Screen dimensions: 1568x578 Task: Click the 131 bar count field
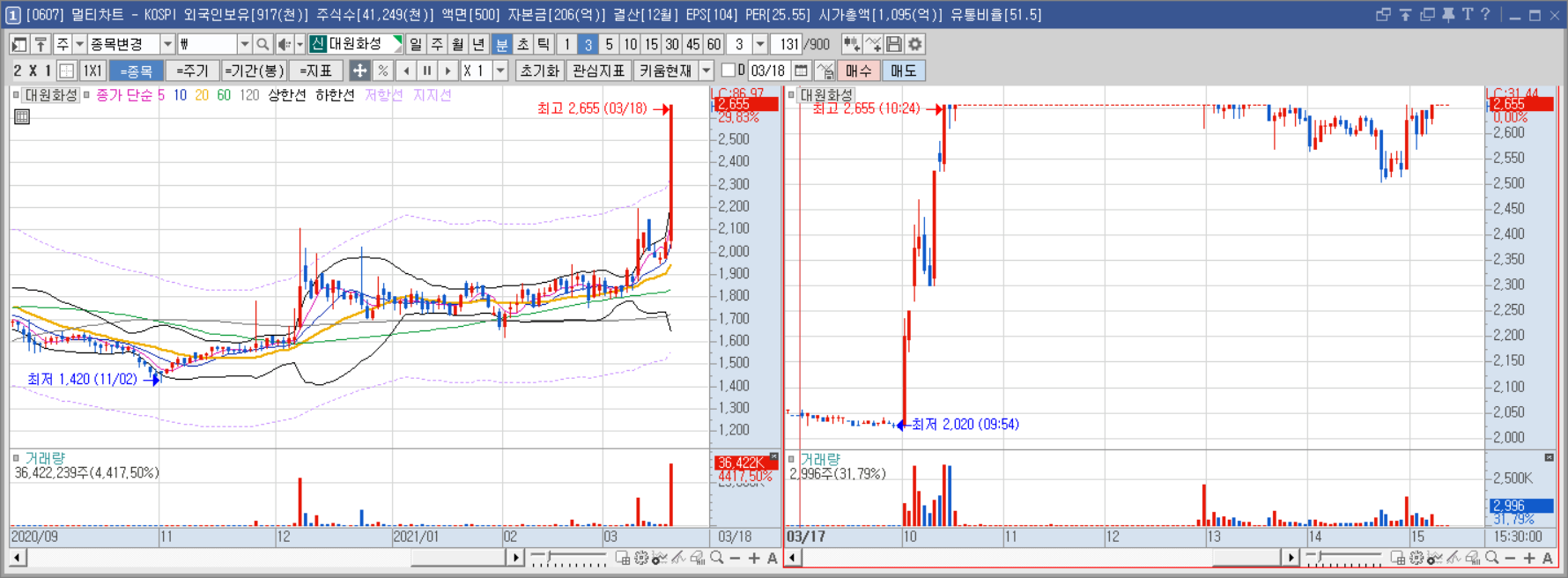click(788, 44)
